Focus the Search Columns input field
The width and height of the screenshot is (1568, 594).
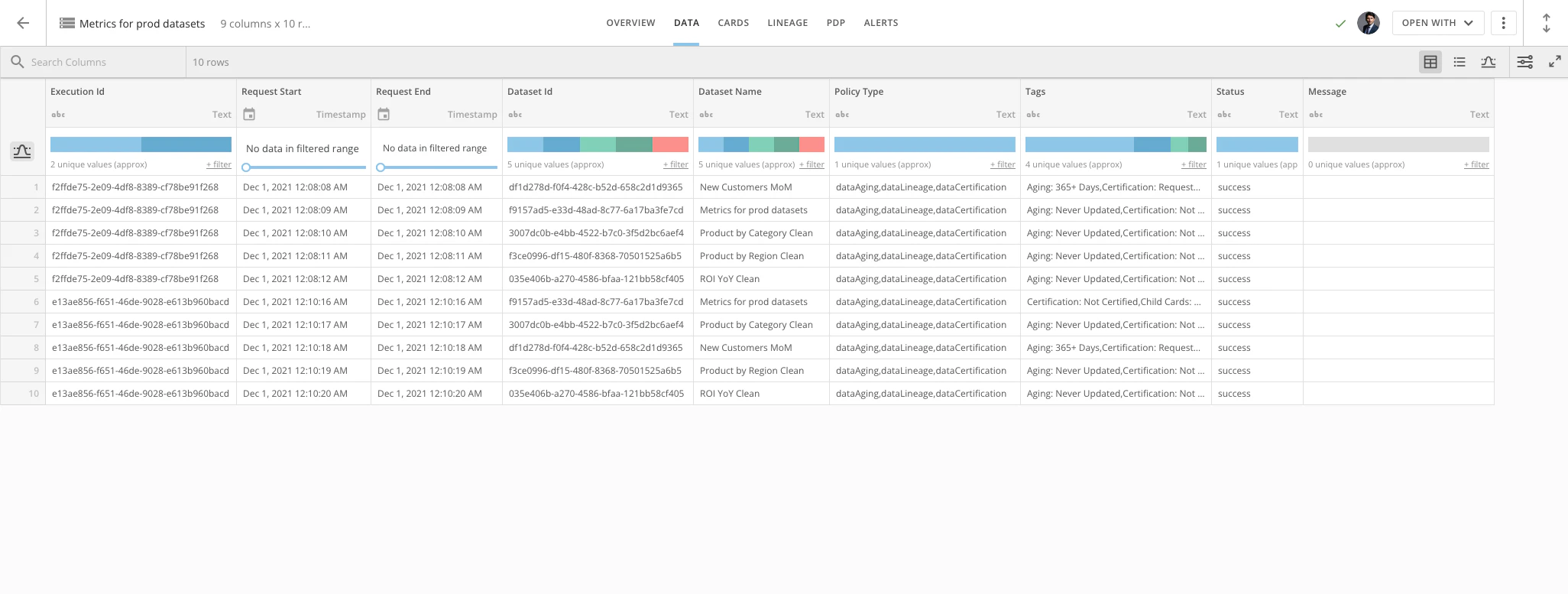[x=105, y=62]
